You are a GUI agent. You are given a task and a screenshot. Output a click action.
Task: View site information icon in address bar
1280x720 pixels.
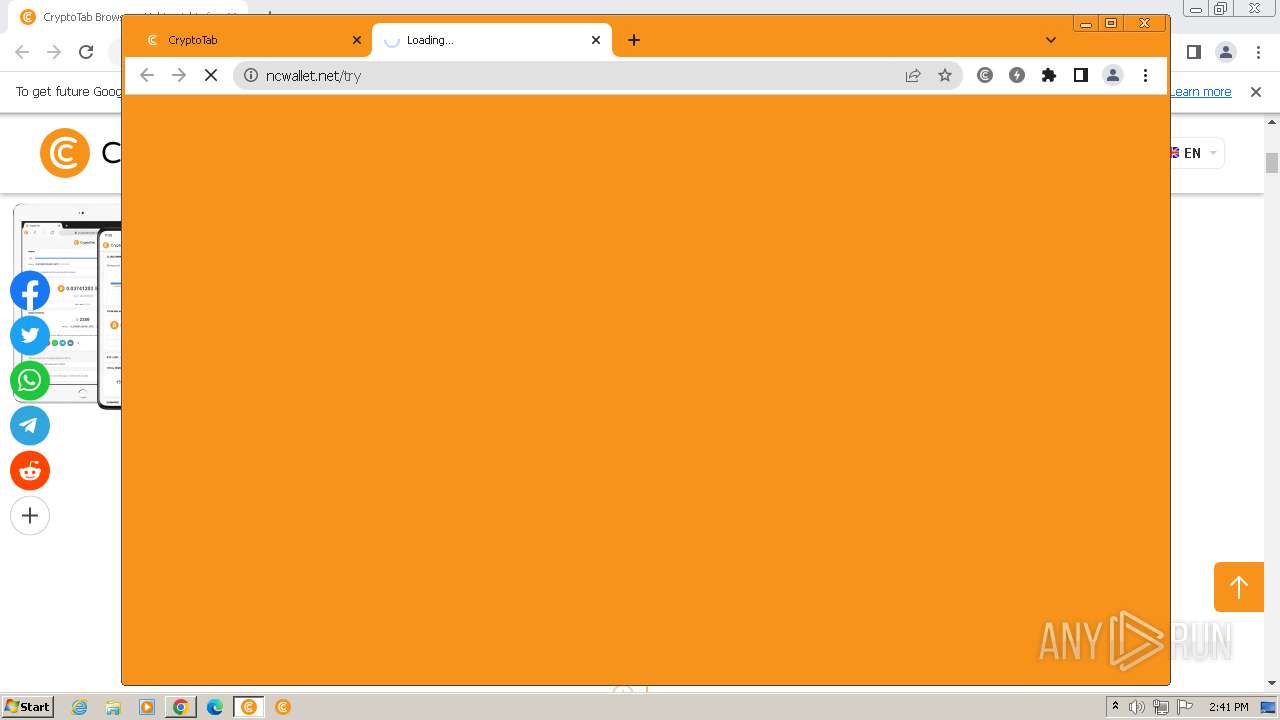coord(251,75)
